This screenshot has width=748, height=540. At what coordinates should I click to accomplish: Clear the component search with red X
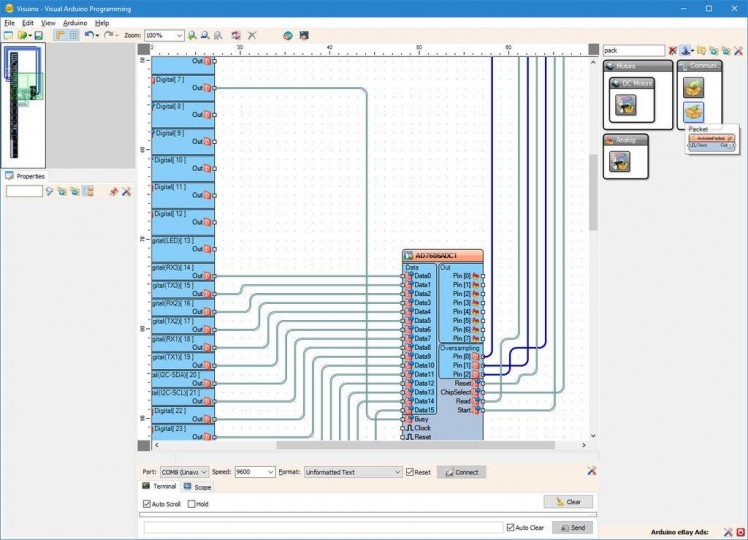673,50
